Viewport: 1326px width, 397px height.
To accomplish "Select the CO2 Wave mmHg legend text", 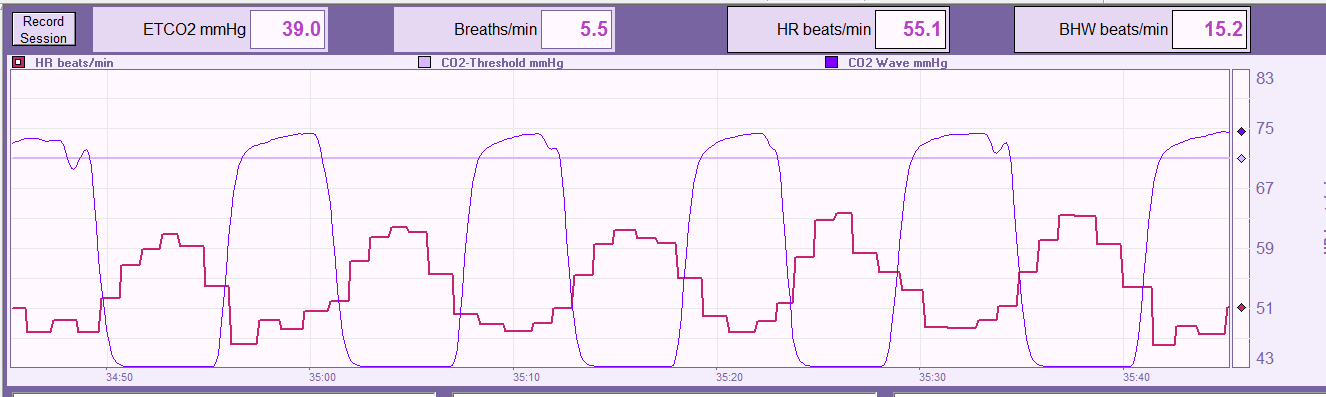I will [x=897, y=62].
